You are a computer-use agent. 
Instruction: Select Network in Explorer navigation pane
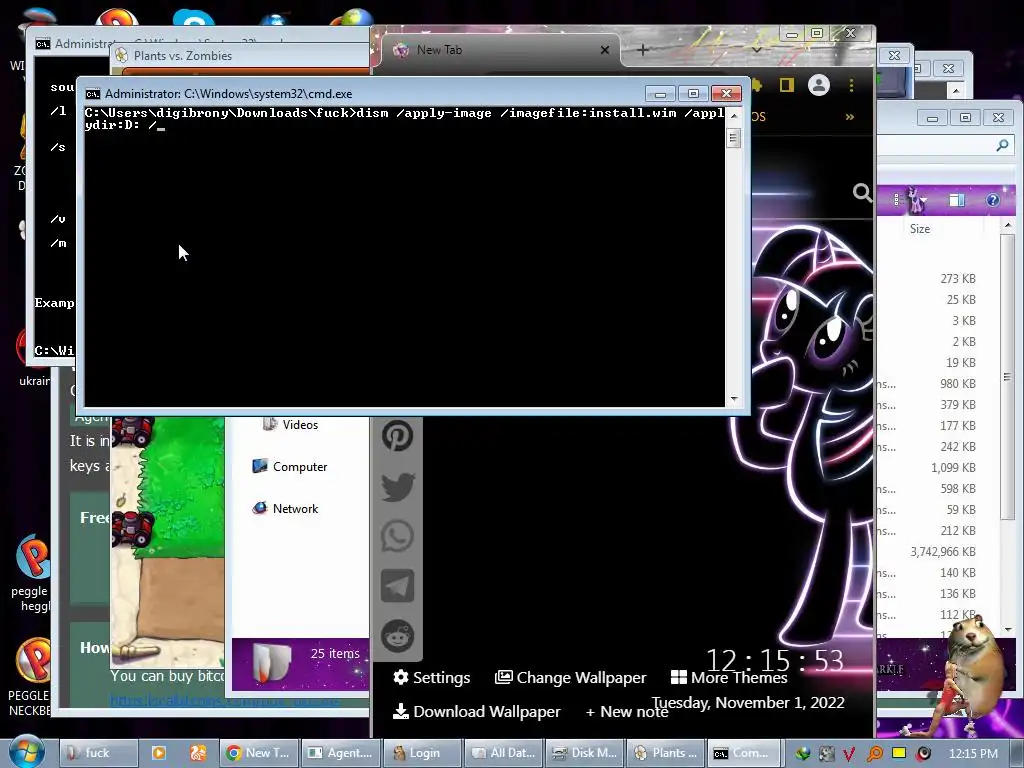tap(285, 508)
